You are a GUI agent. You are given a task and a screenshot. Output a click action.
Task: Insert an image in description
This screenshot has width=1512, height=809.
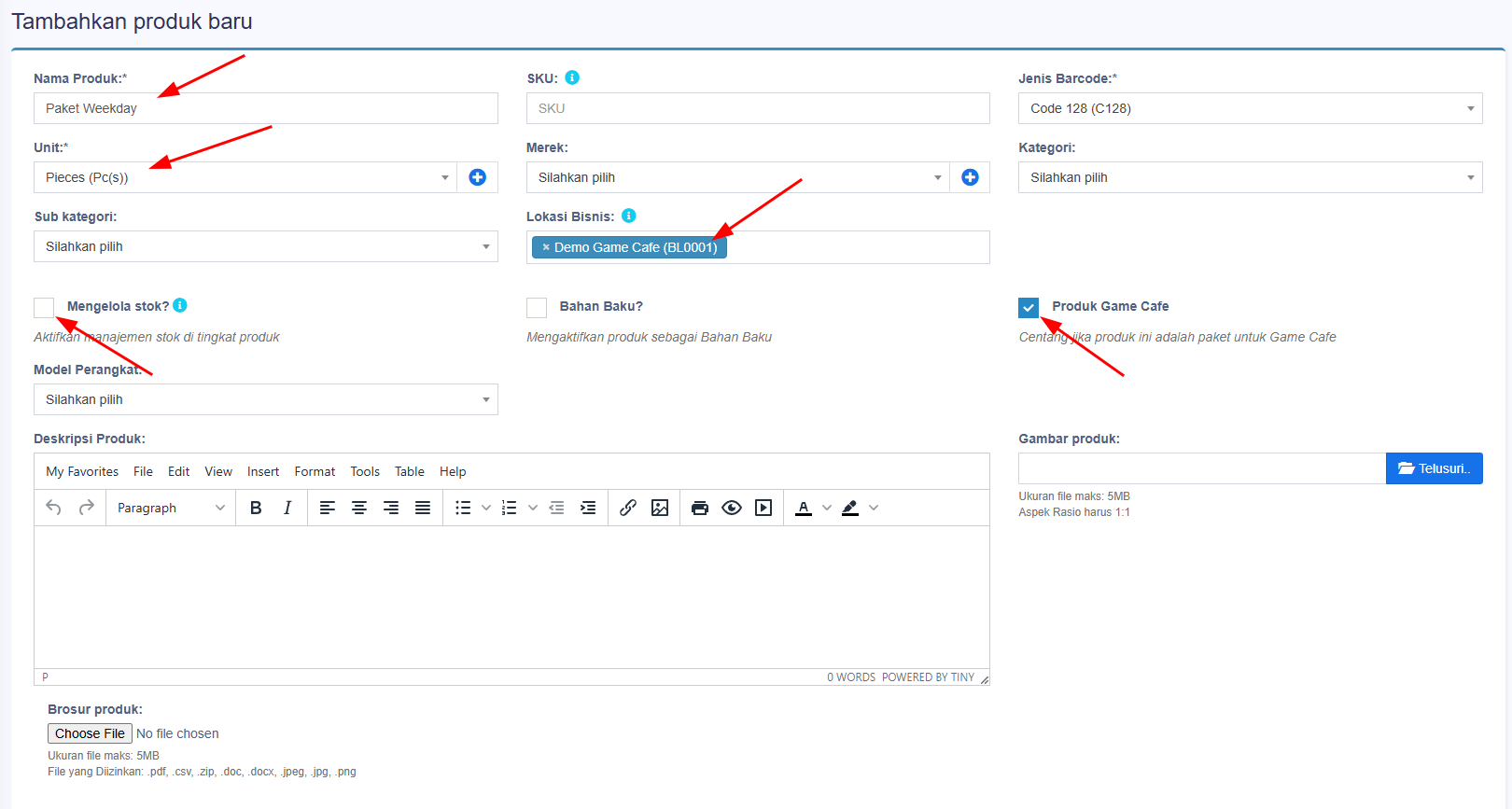pos(660,508)
